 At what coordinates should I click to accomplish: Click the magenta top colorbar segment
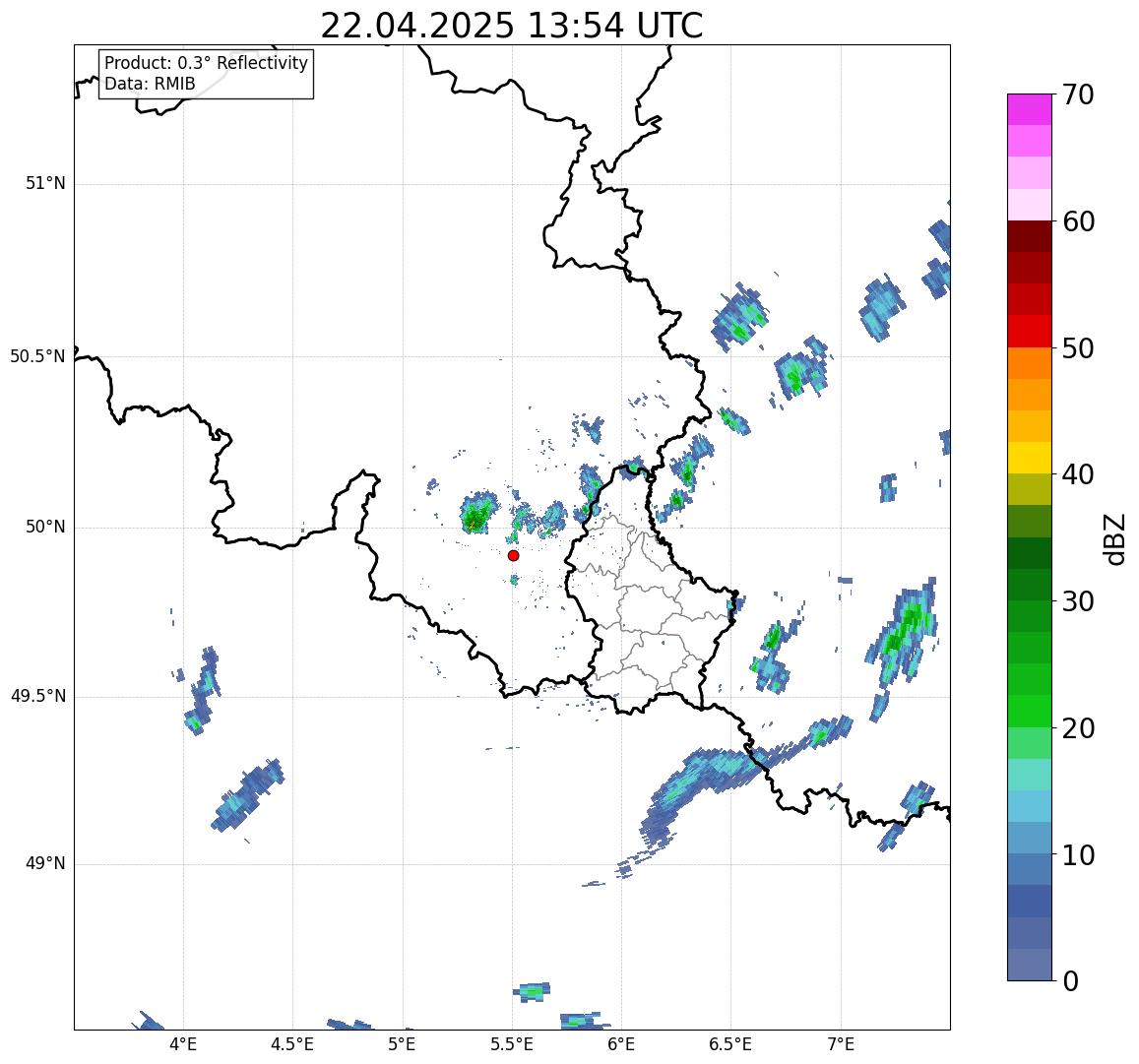pyautogui.click(x=1030, y=109)
